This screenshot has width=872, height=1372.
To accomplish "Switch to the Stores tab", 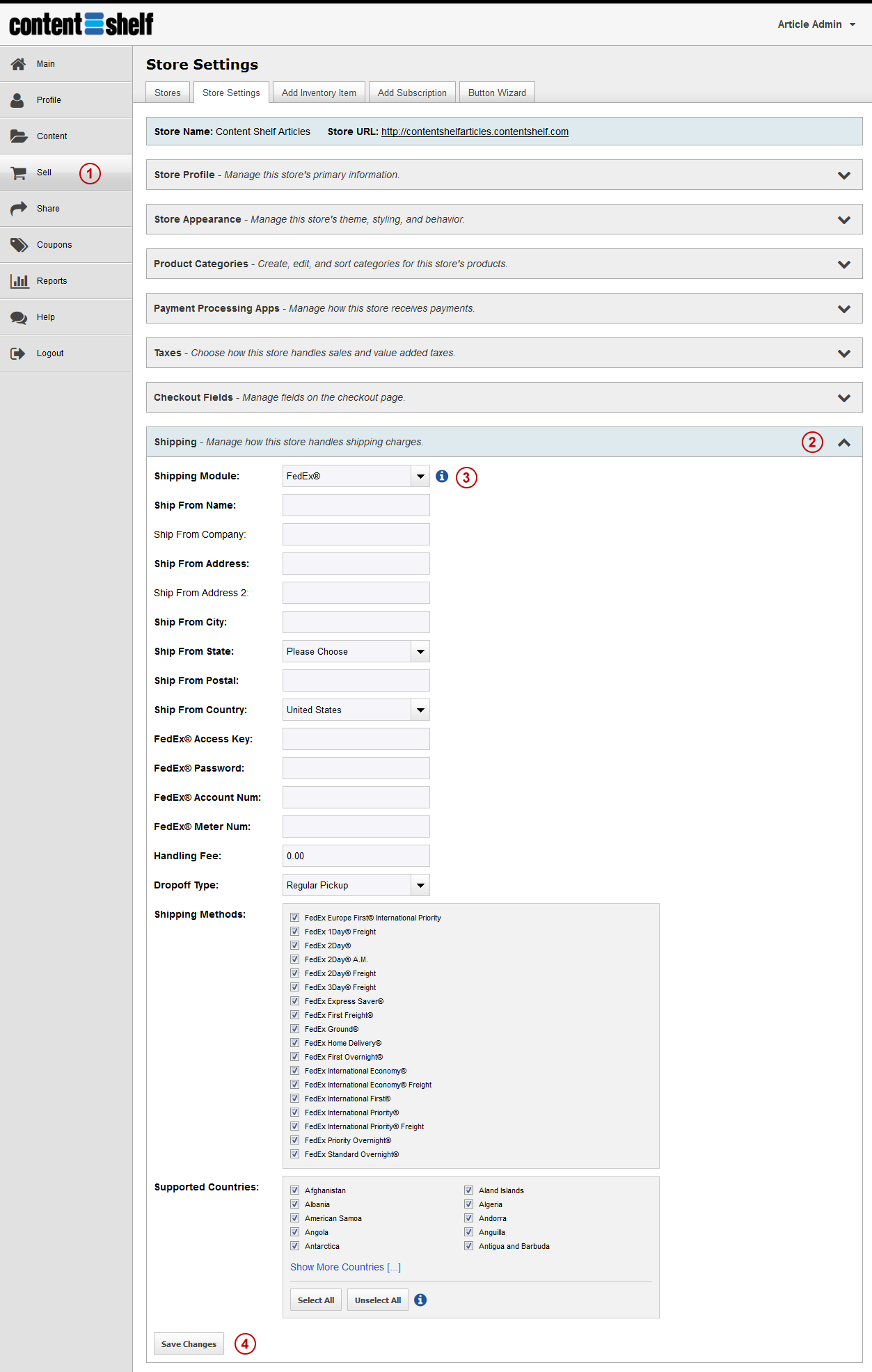I will click(168, 93).
